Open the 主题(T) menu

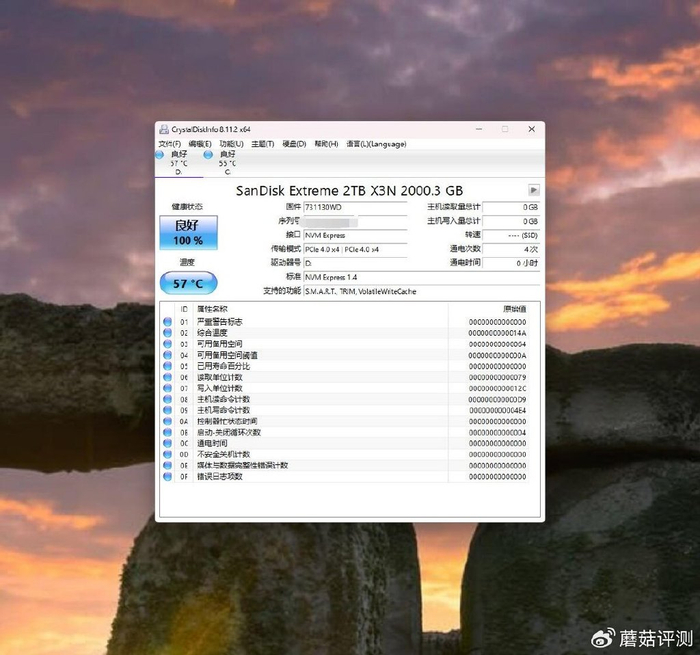point(262,144)
